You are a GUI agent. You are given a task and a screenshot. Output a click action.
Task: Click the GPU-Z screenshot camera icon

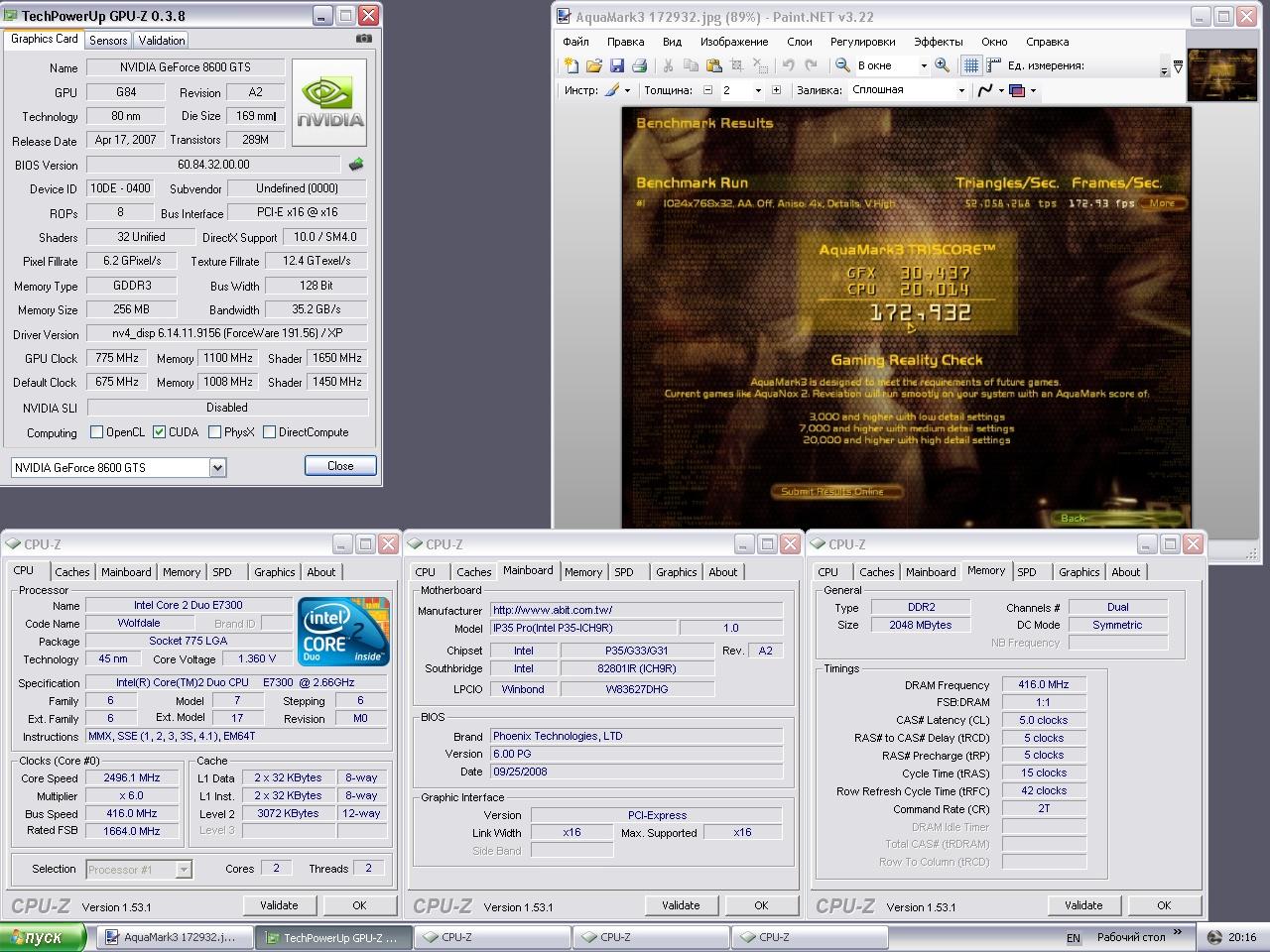point(364,39)
